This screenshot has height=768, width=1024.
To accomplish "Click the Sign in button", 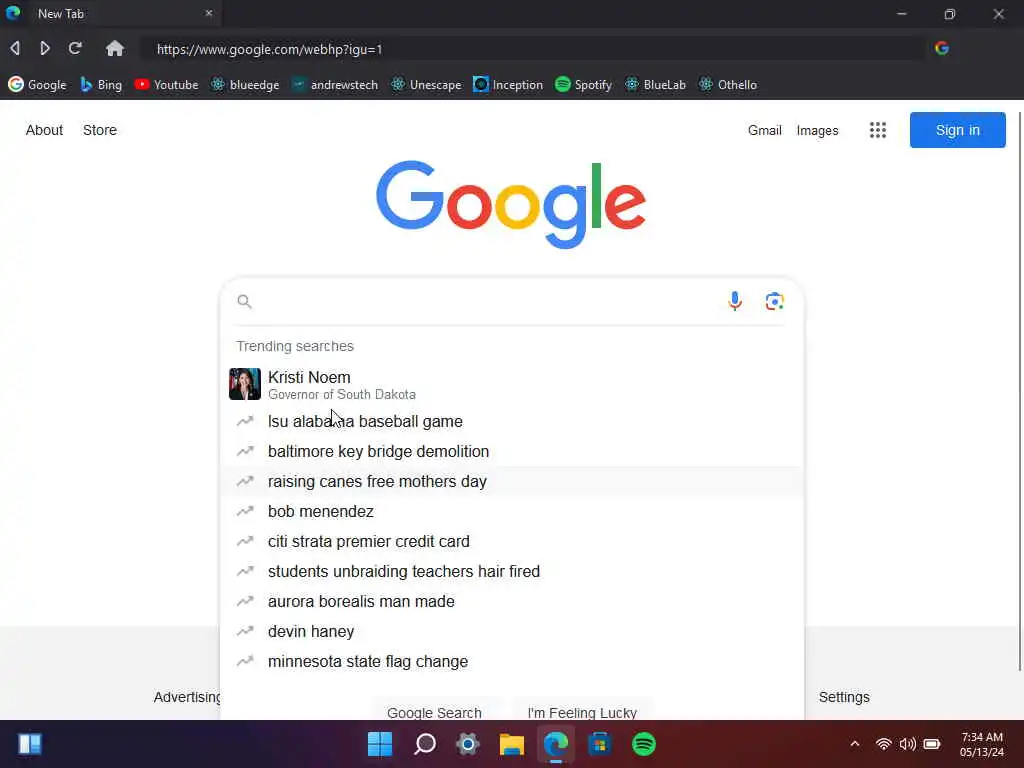I will tap(957, 130).
